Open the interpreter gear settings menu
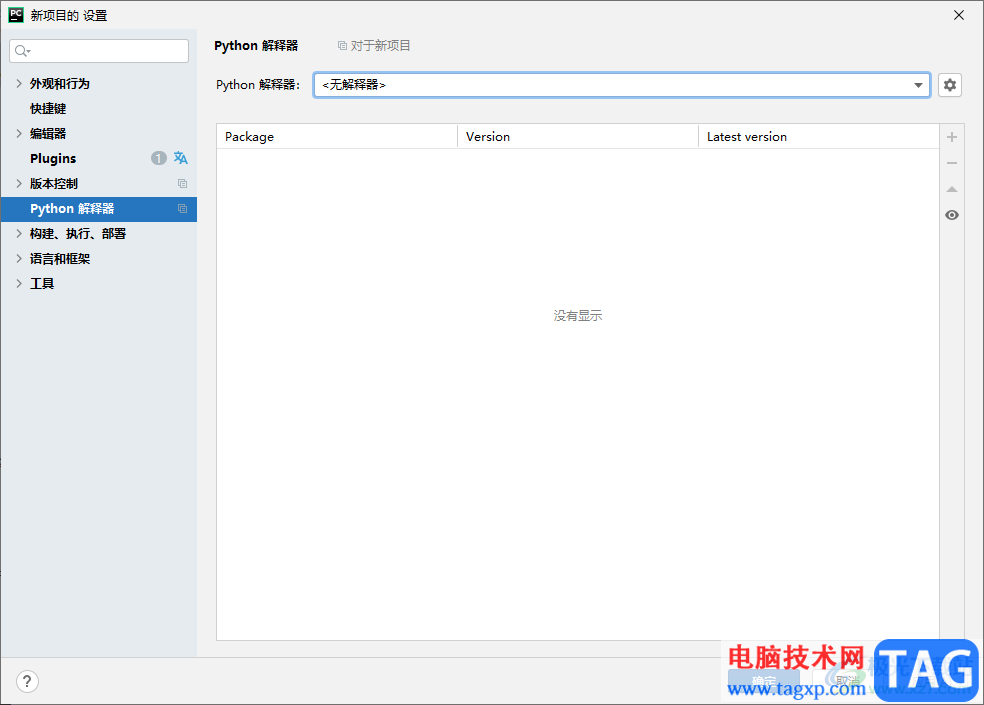The height and width of the screenshot is (705, 984). 949,85
